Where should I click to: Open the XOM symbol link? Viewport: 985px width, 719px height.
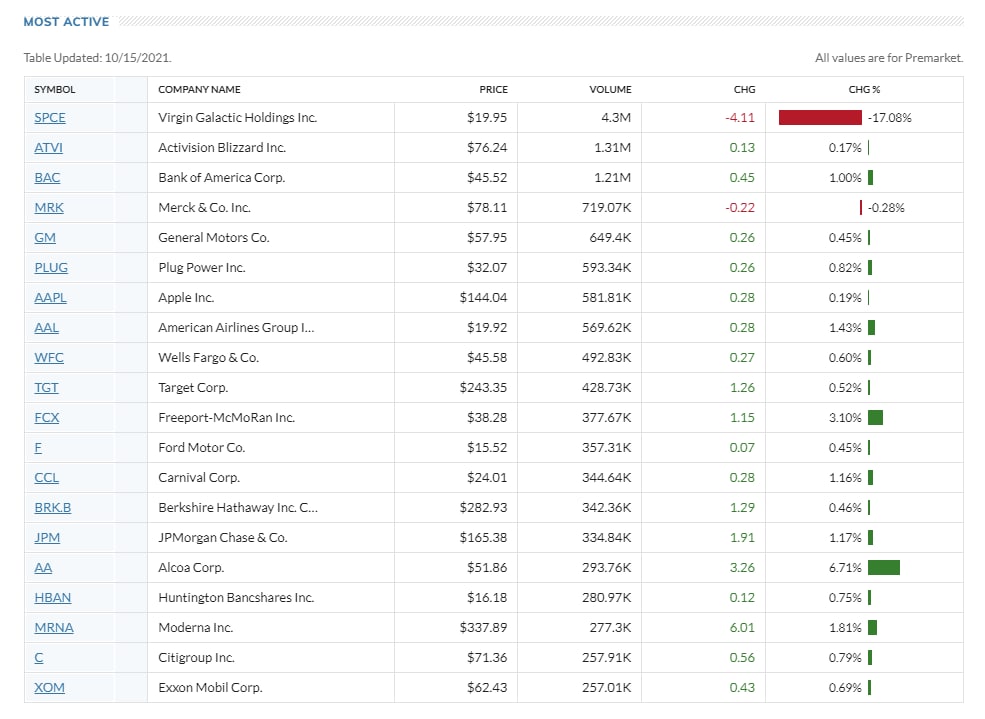[50, 688]
